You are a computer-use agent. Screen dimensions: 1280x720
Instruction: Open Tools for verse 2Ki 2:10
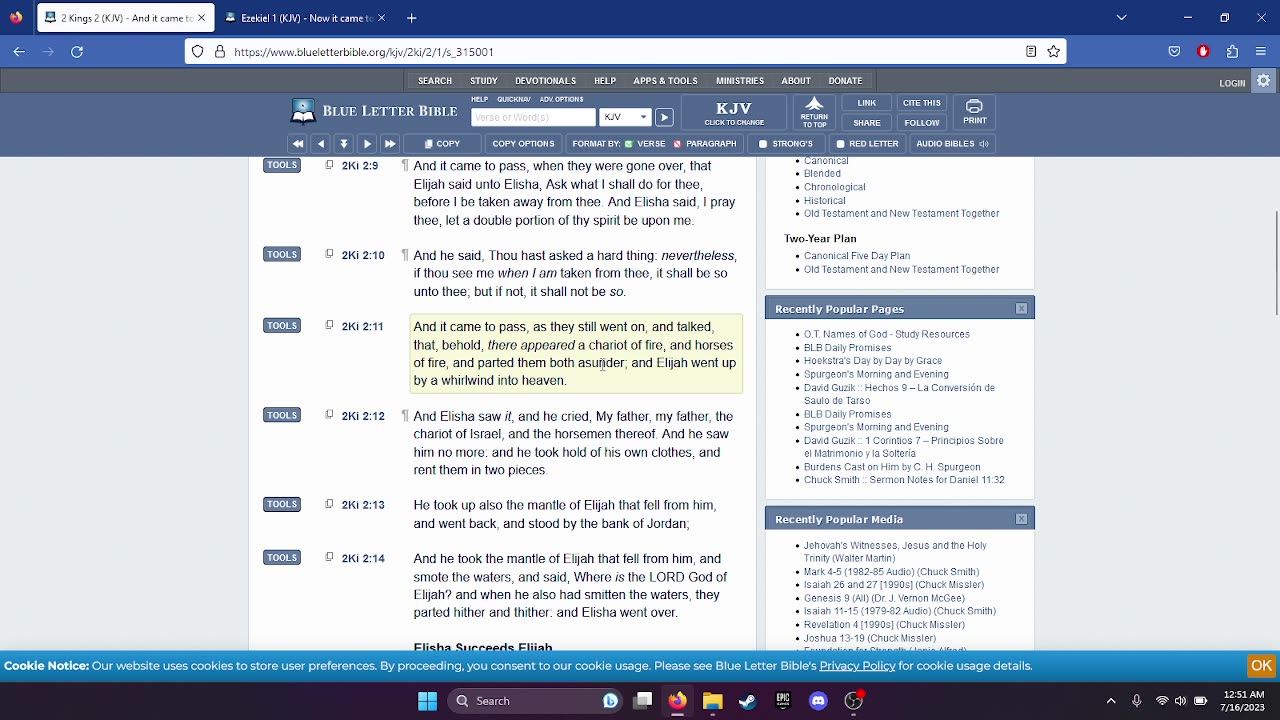(x=282, y=254)
